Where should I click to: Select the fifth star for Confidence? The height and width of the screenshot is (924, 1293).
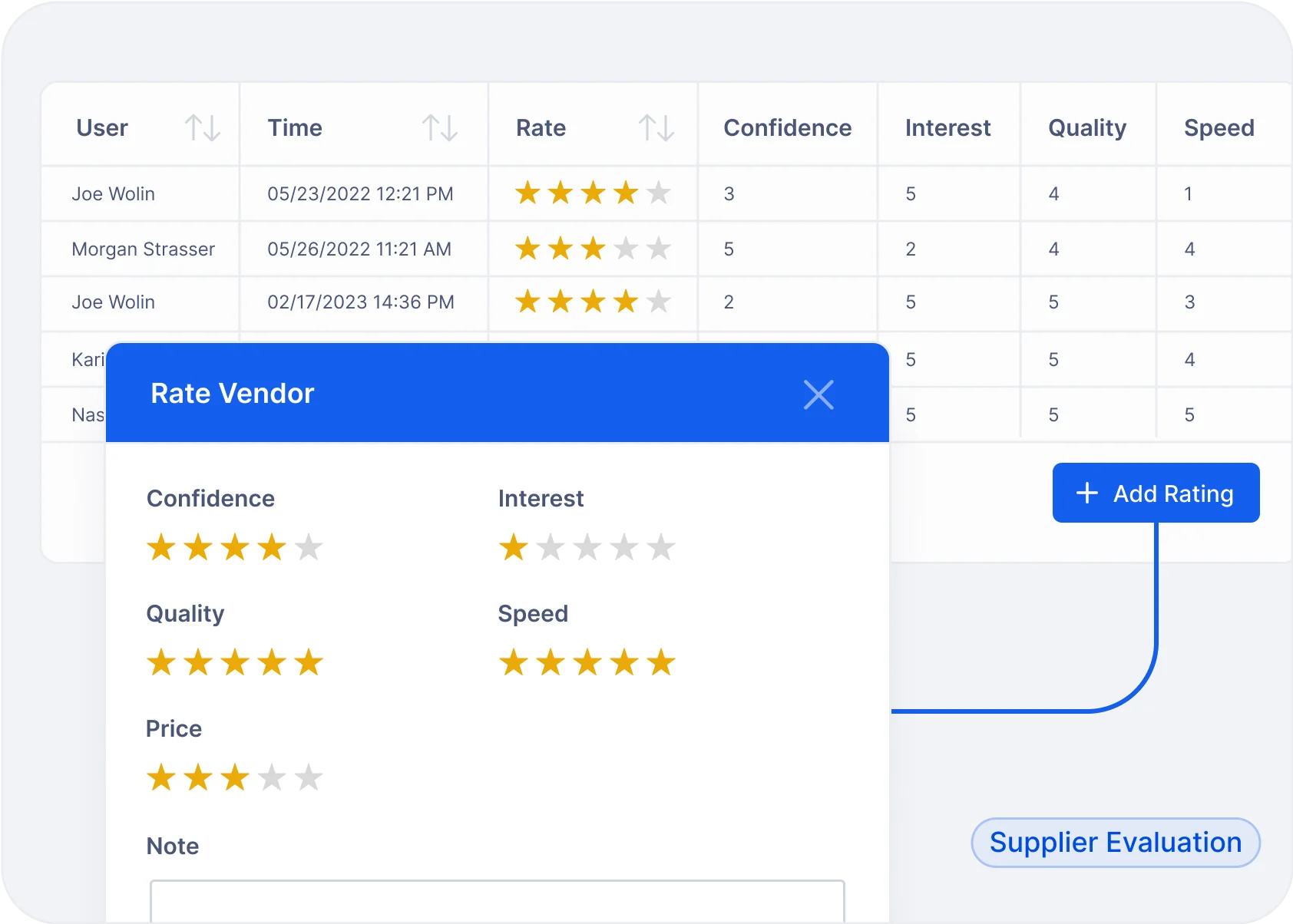(309, 547)
